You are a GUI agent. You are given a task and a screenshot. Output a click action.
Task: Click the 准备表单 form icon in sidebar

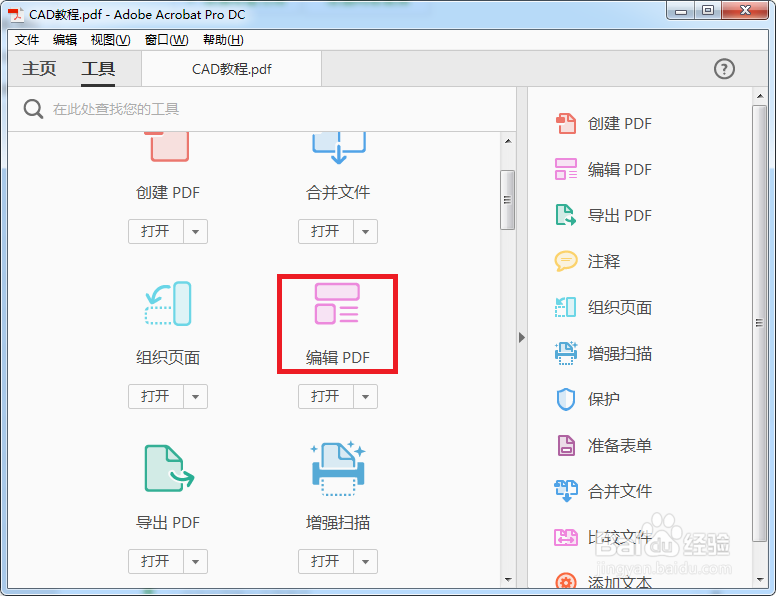coord(566,445)
